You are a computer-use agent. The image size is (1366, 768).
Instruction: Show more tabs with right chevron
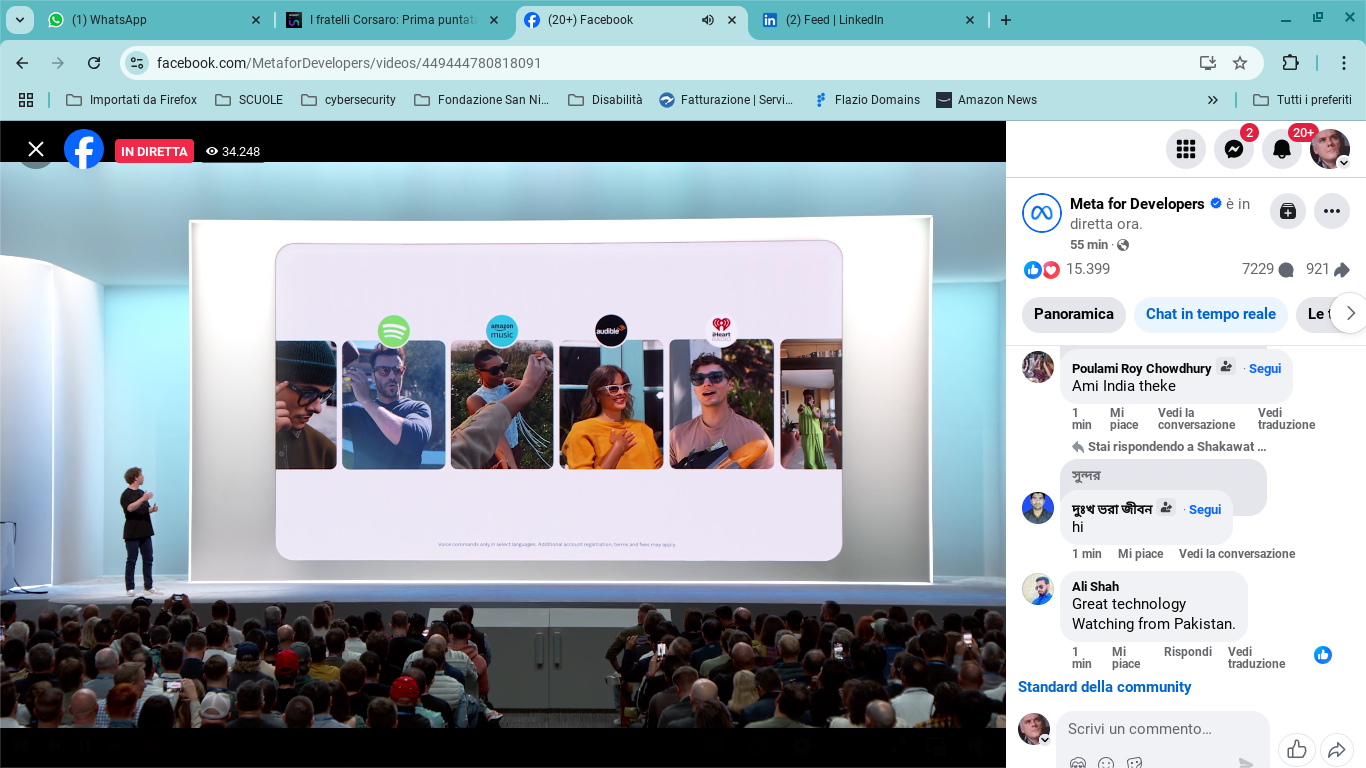[1350, 313]
